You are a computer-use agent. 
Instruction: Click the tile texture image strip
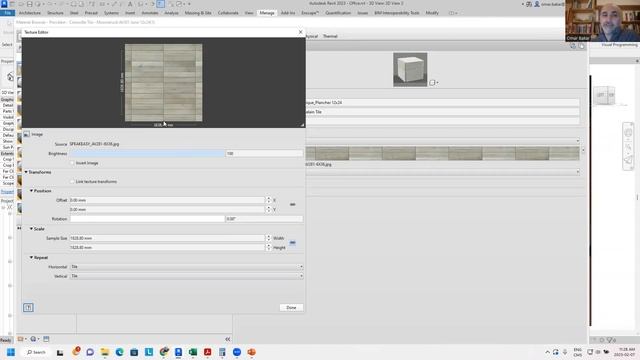tap(442, 153)
